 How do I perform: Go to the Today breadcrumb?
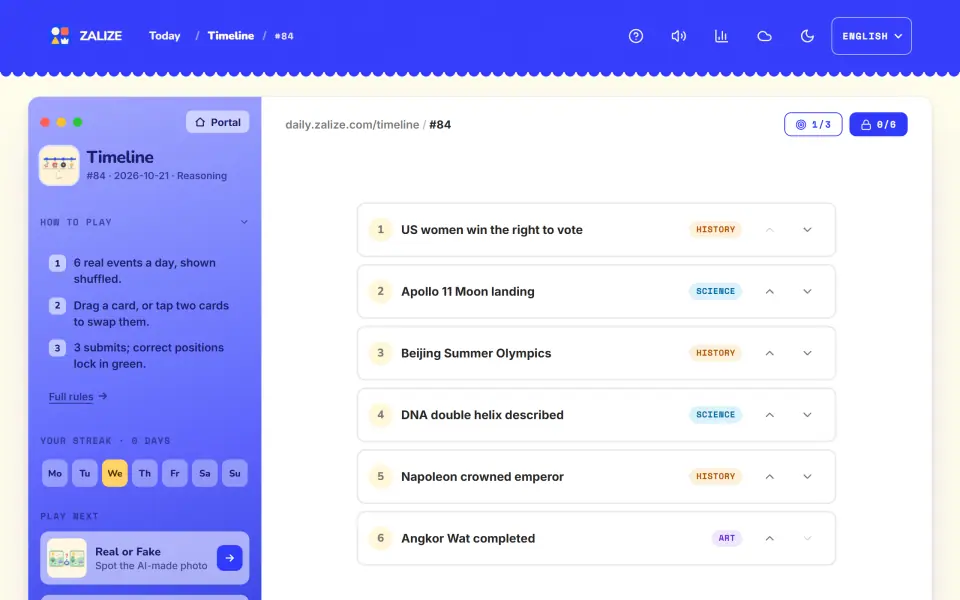click(165, 36)
